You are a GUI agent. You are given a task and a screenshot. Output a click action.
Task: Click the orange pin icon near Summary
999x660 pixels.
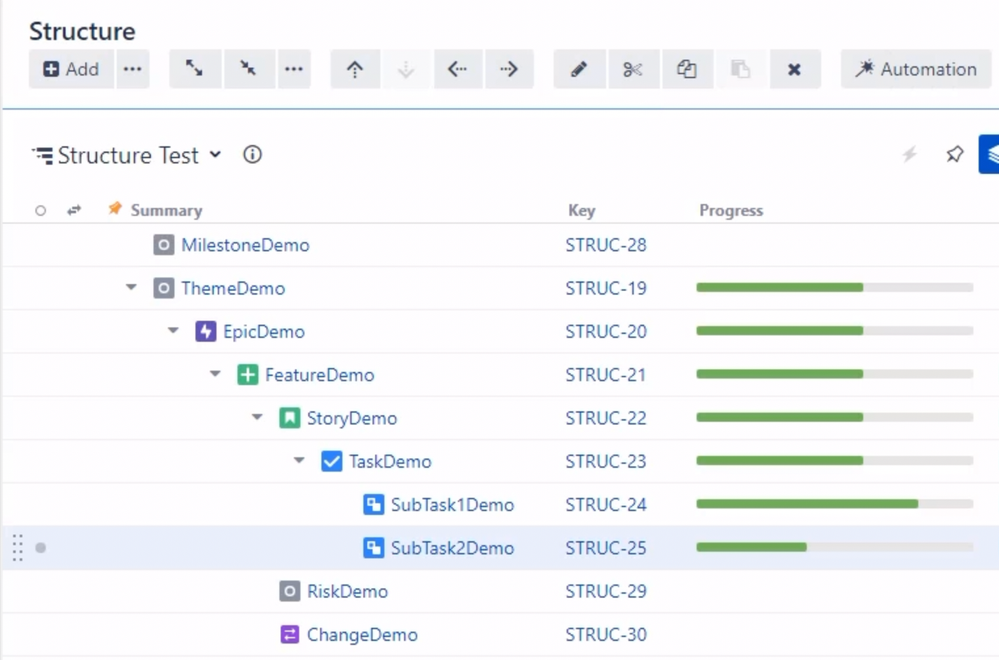pos(115,209)
